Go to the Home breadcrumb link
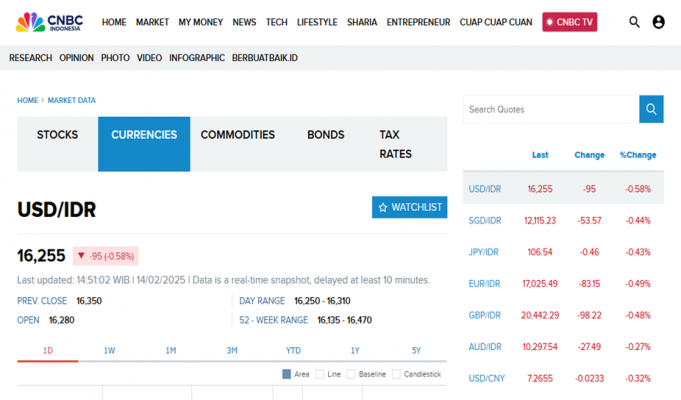Viewport: 681px width, 400px height. pyautogui.click(x=27, y=100)
